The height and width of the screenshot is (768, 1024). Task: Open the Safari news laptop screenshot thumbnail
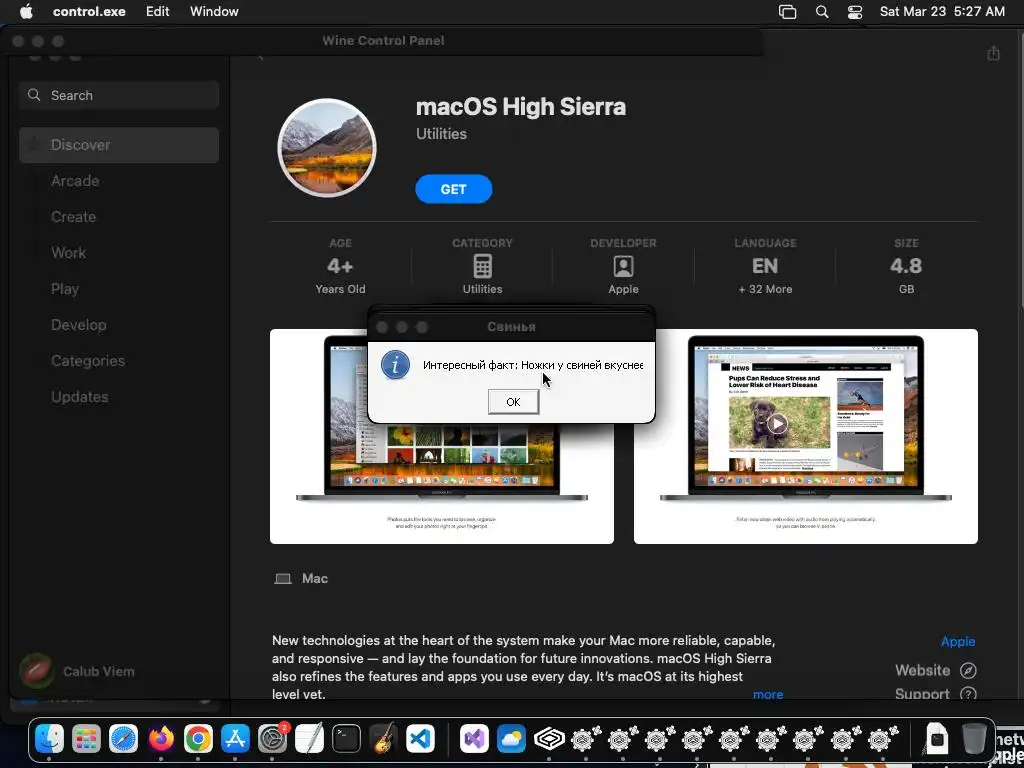pos(805,436)
